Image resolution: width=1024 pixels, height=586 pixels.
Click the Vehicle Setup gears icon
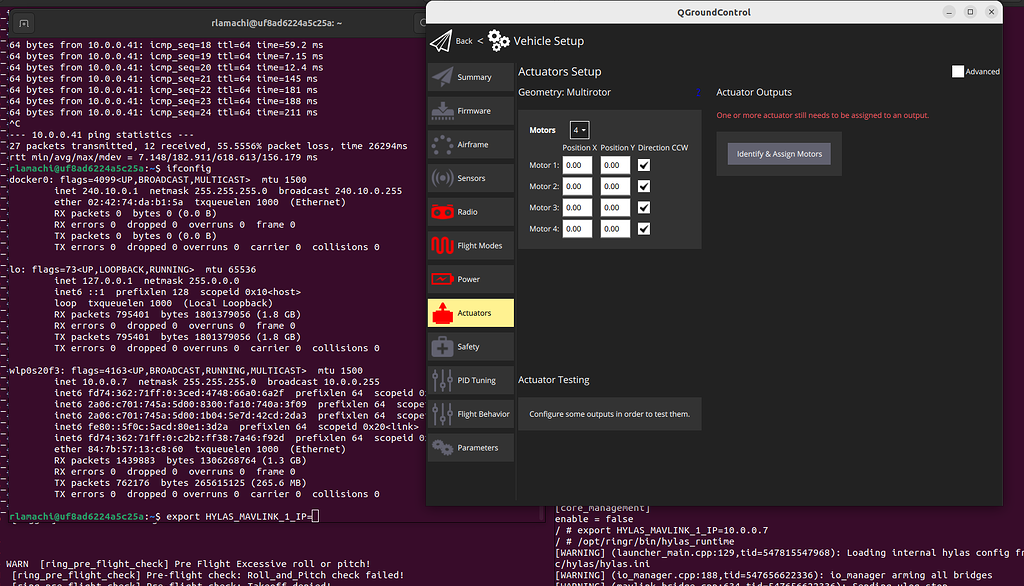[499, 41]
